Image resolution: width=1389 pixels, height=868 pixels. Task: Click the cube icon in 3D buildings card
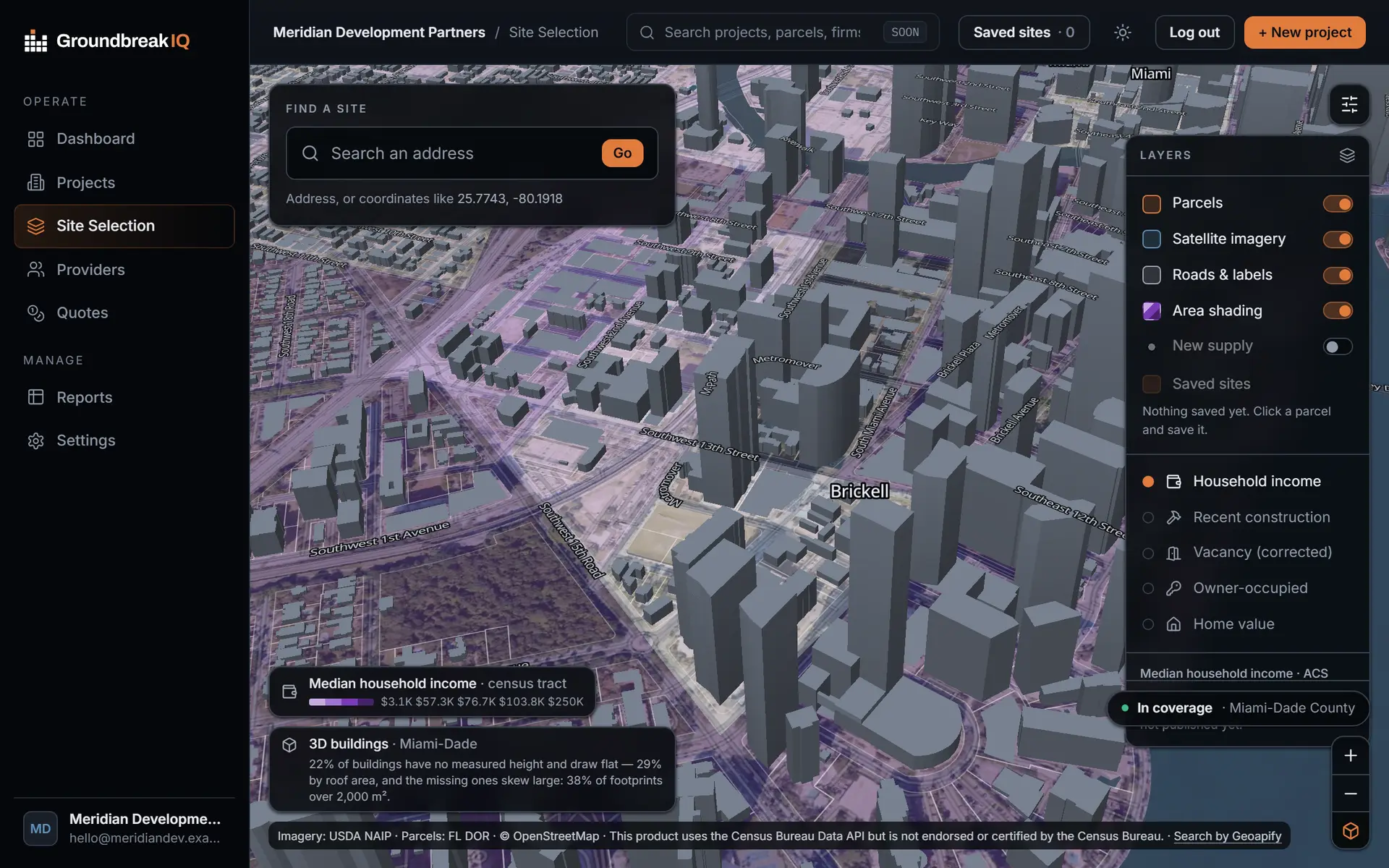(289, 745)
